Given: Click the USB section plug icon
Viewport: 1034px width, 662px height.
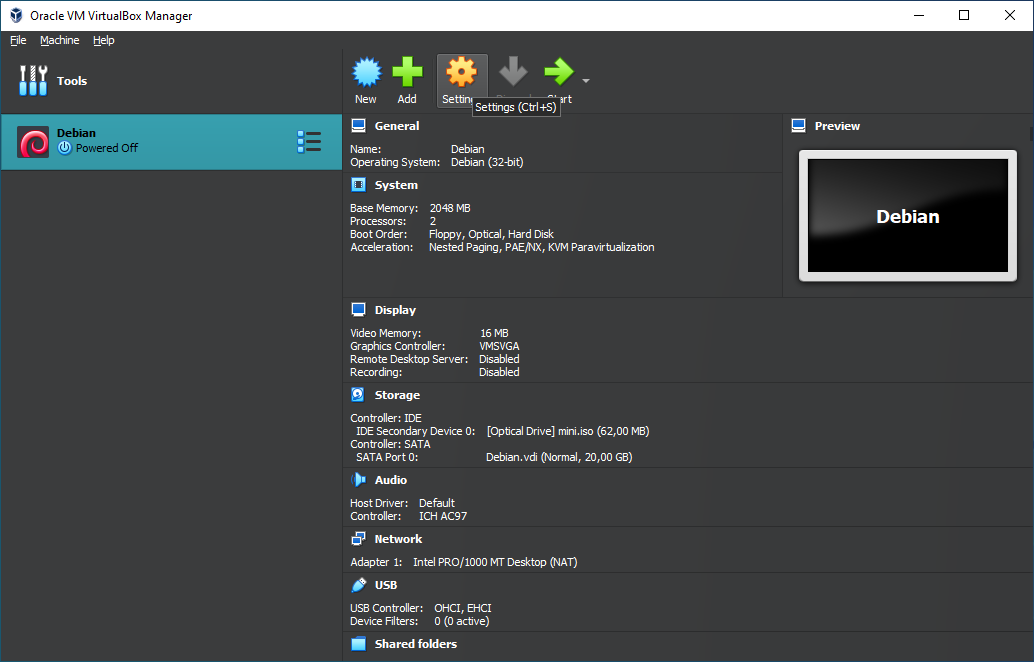Looking at the screenshot, I should pyautogui.click(x=359, y=585).
